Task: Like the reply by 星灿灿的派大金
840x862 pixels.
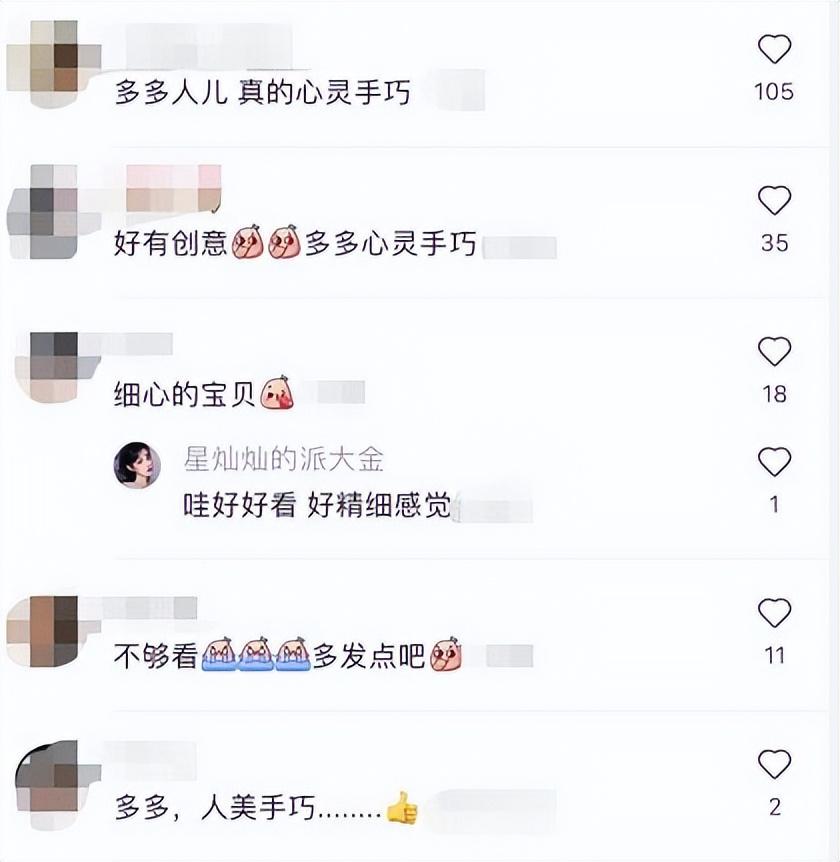Action: coord(775,462)
